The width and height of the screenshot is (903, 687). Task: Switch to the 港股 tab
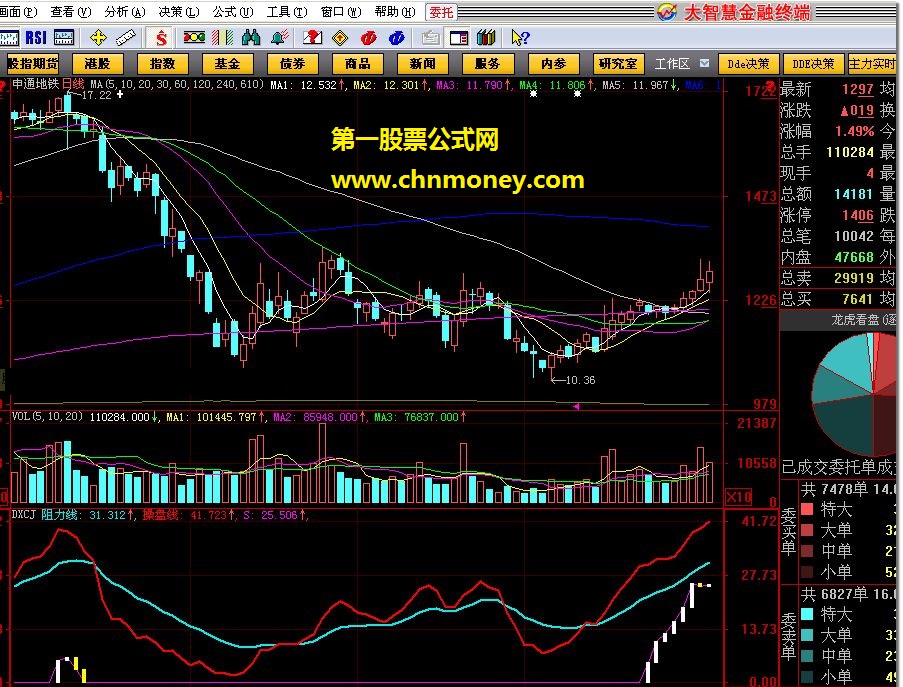click(97, 63)
